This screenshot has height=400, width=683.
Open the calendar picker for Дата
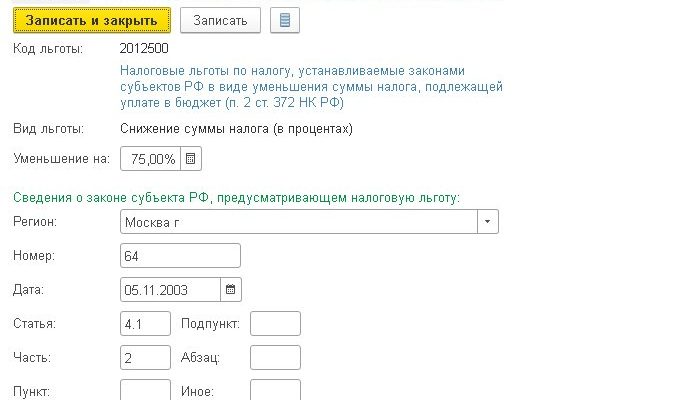(230, 290)
